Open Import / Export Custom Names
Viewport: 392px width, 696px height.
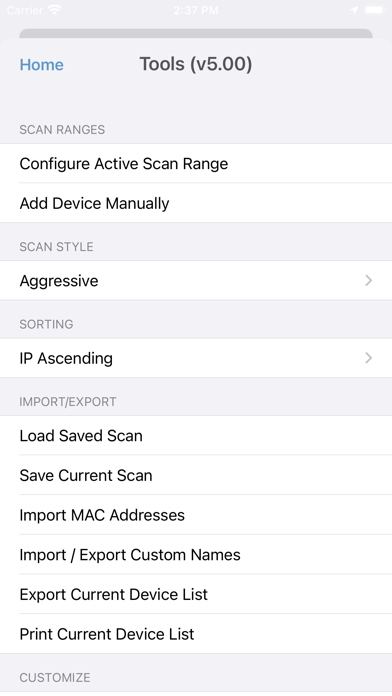[196, 555]
